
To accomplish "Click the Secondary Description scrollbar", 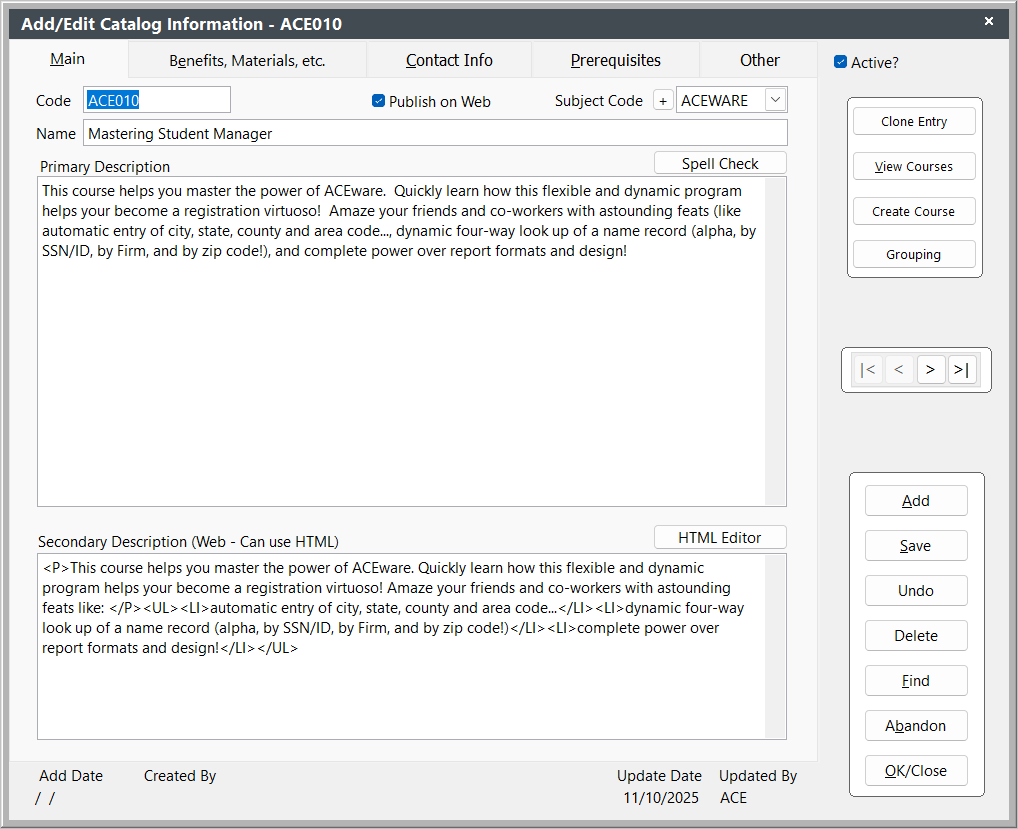I will [x=775, y=647].
